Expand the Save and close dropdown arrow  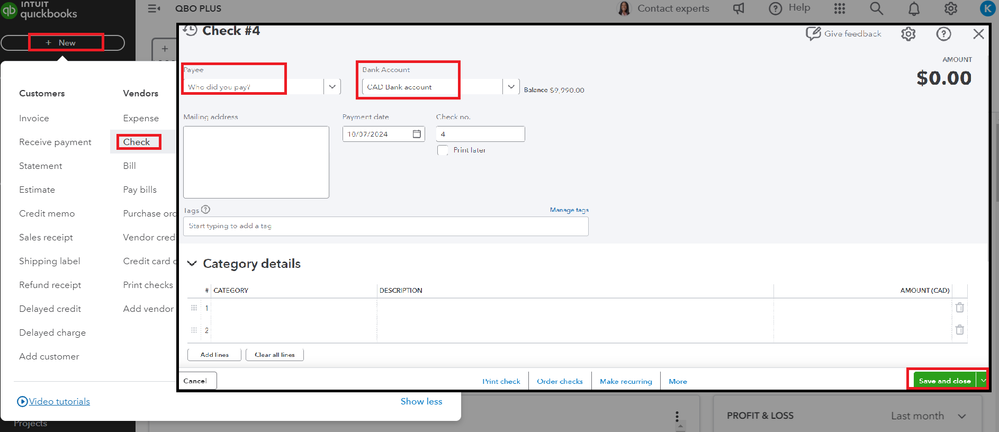[x=983, y=380]
